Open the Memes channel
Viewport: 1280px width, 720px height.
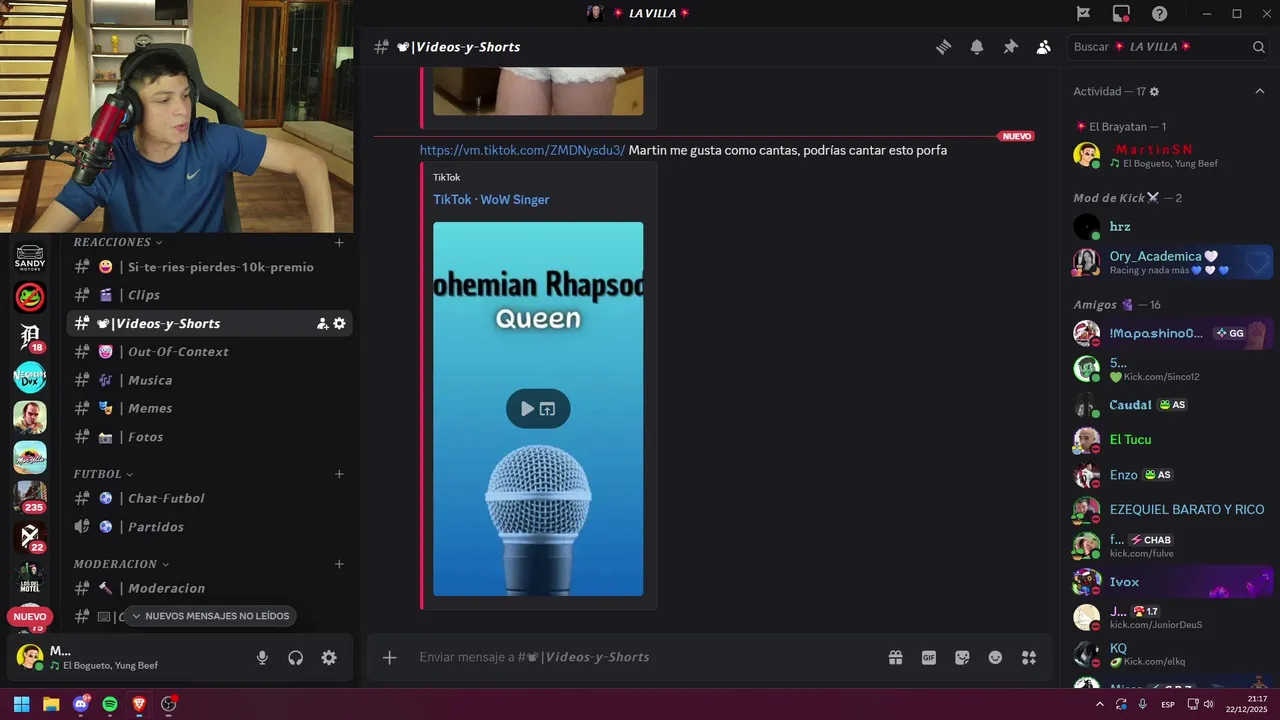click(209, 408)
